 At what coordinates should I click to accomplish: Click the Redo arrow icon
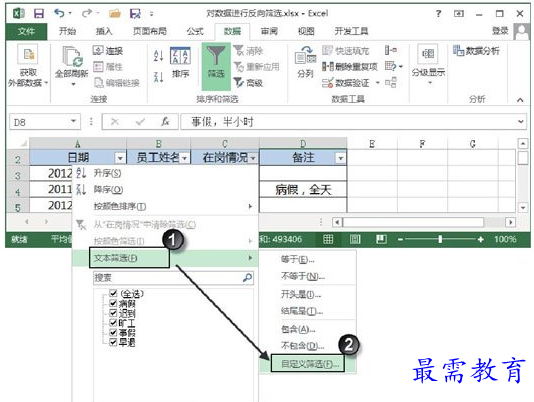point(87,13)
